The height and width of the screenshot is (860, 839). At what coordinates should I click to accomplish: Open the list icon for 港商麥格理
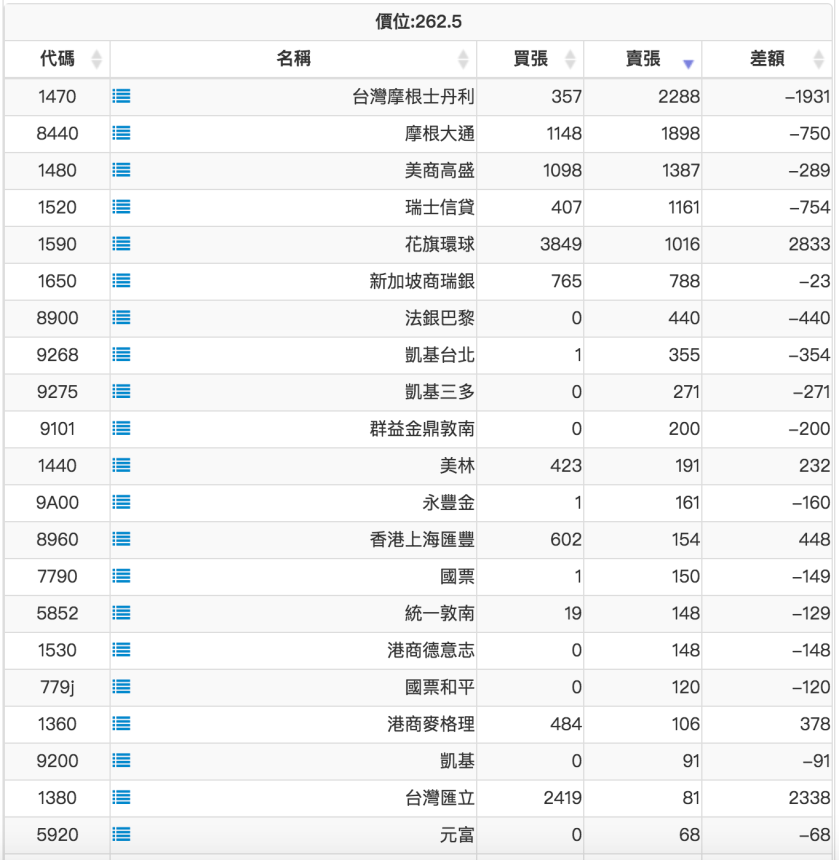coord(122,725)
